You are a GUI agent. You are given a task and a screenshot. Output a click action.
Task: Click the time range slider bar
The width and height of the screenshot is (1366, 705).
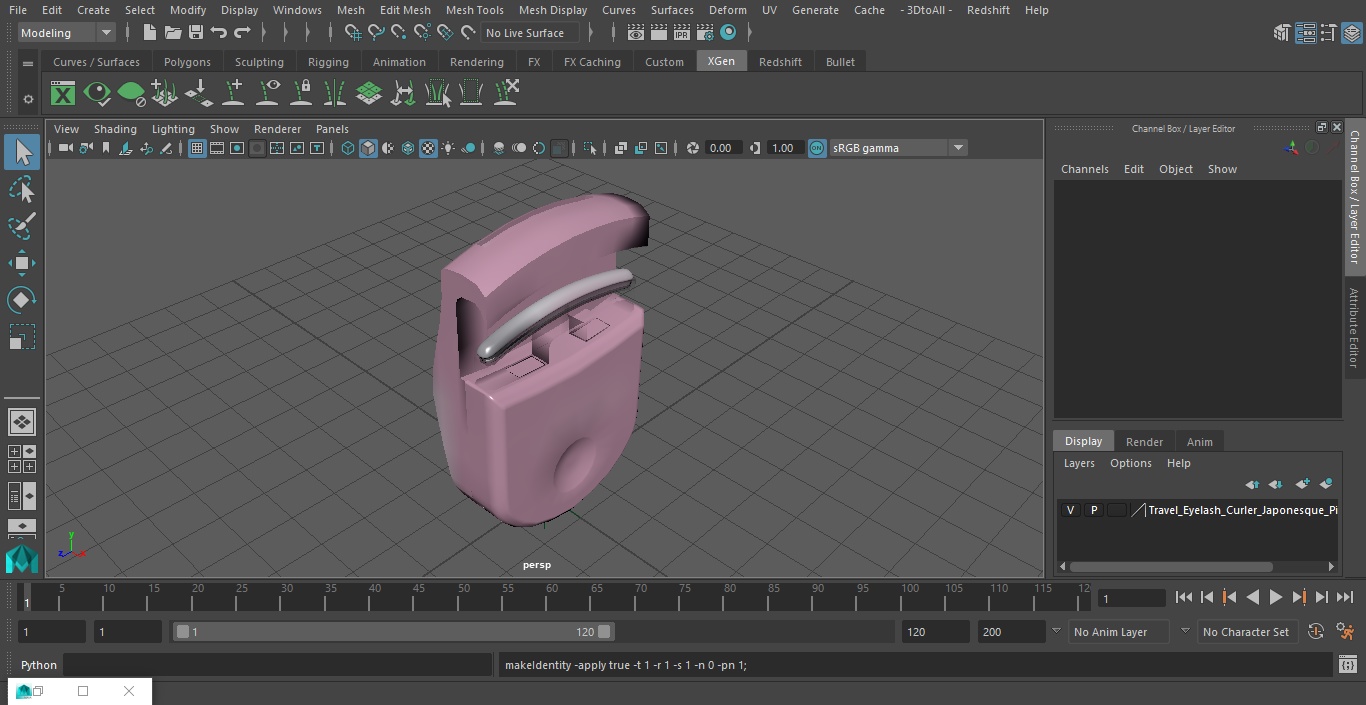(393, 632)
